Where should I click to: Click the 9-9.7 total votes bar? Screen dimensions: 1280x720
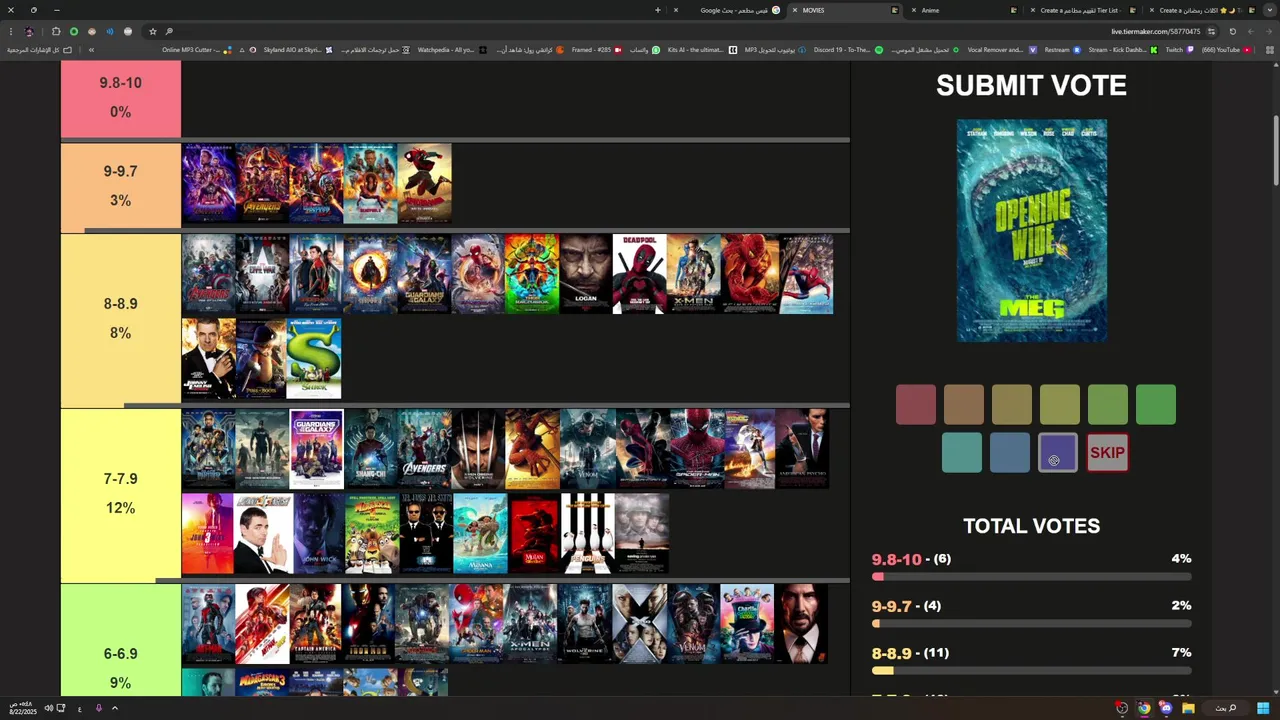pos(1032,624)
